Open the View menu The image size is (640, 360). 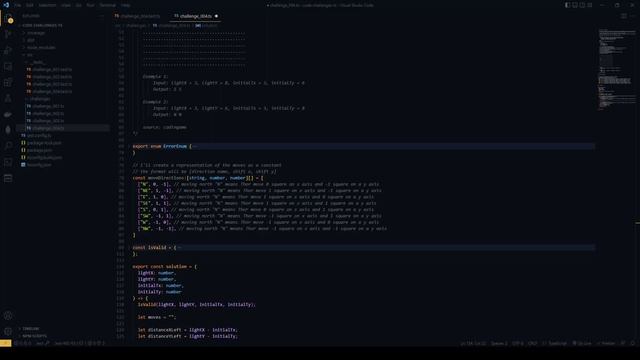pos(66,5)
